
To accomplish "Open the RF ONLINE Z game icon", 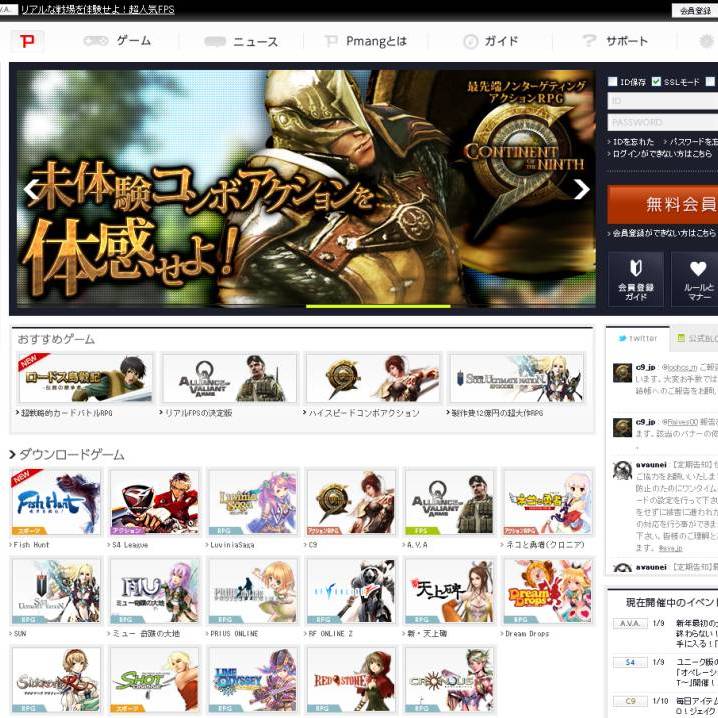I will point(351,591).
